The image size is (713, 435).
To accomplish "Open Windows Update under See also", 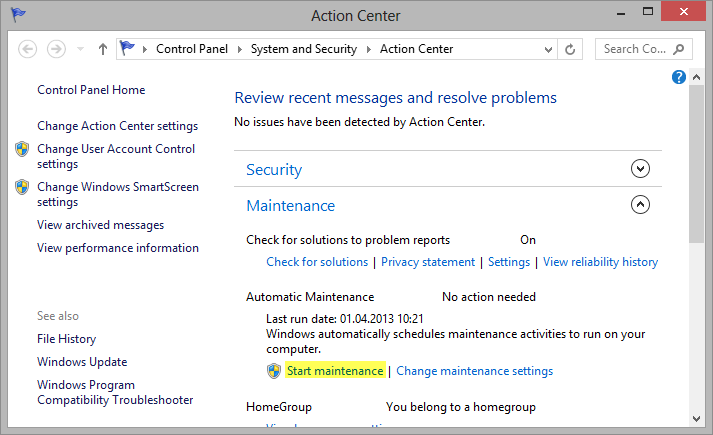I will tap(82, 362).
